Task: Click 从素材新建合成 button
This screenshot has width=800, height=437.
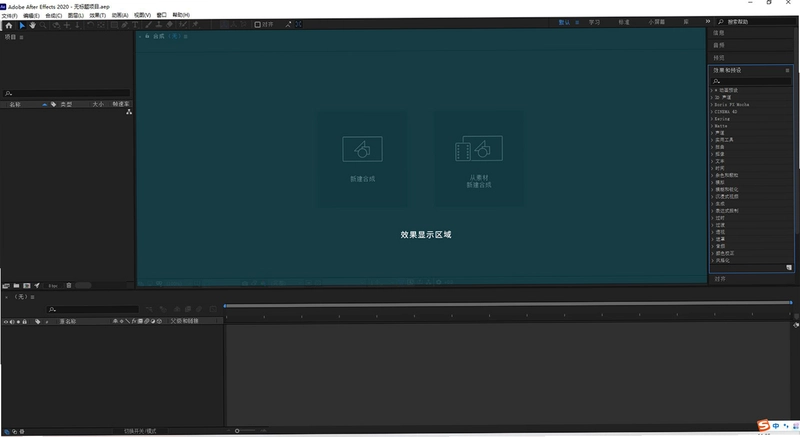Action: [x=479, y=159]
